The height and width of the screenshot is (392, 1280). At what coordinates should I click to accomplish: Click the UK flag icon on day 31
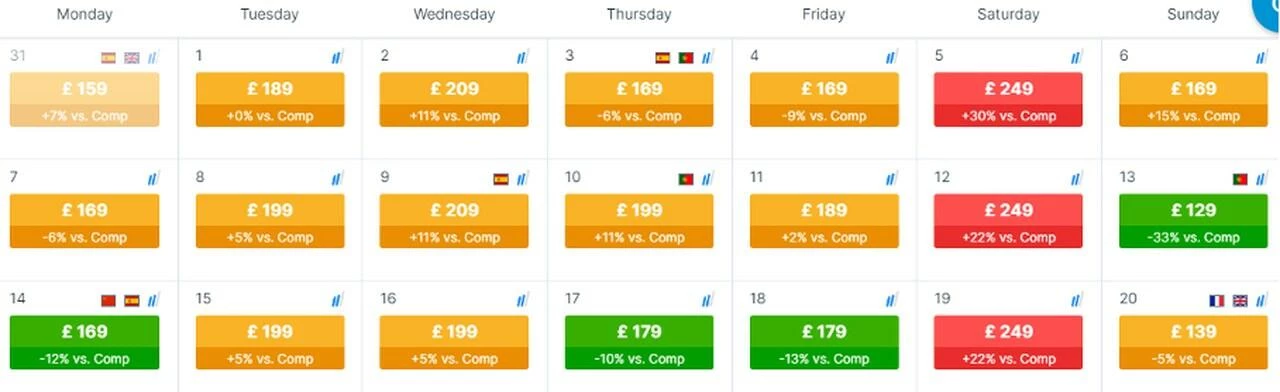click(x=132, y=58)
